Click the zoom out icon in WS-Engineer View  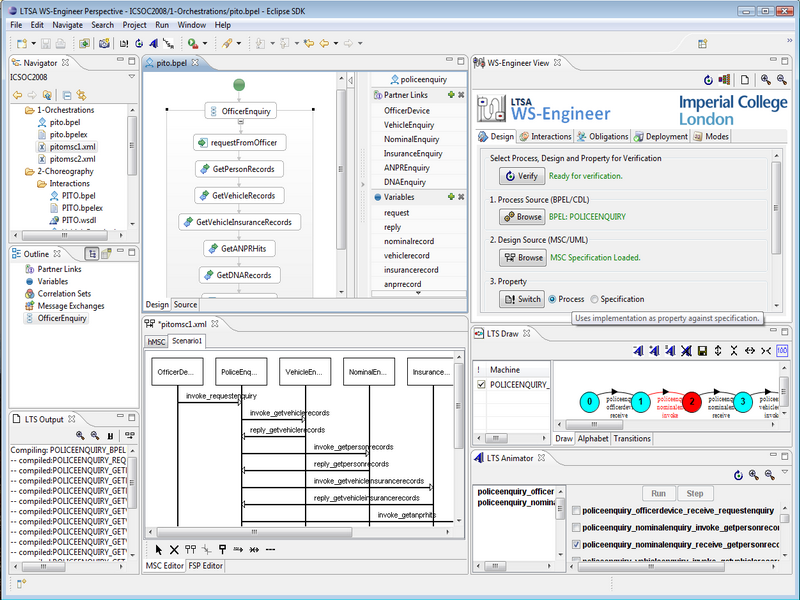[x=781, y=79]
